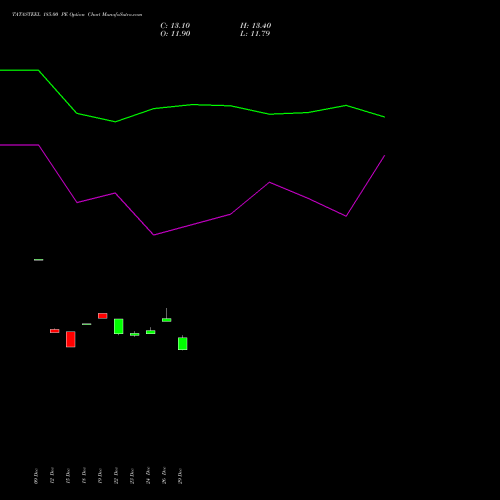Select the 29 Dec date label
The image size is (500, 500).
click(x=180, y=476)
